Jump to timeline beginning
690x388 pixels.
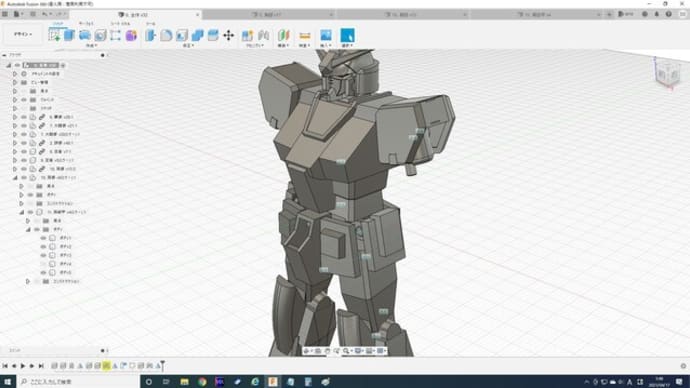click(x=5, y=366)
